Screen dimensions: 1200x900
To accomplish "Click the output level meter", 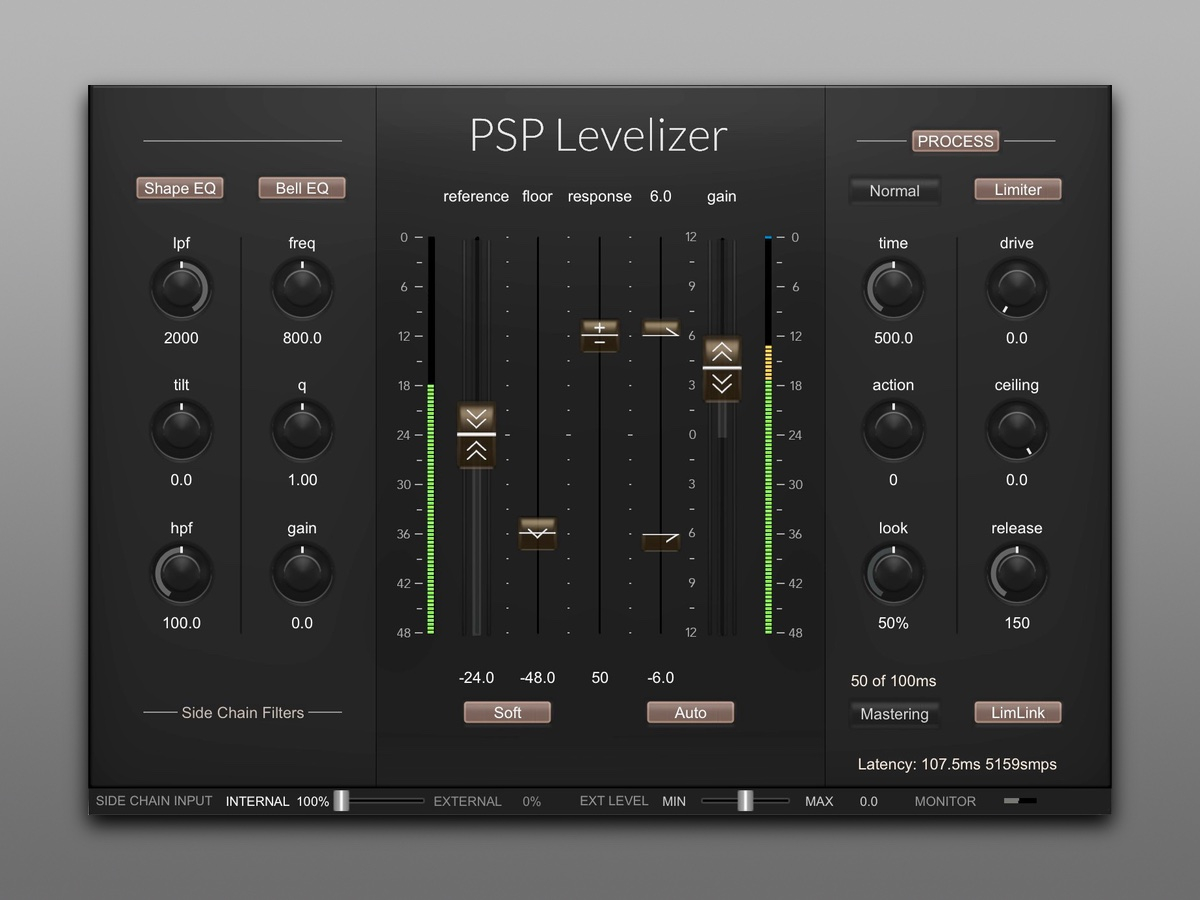I will pyautogui.click(x=768, y=436).
